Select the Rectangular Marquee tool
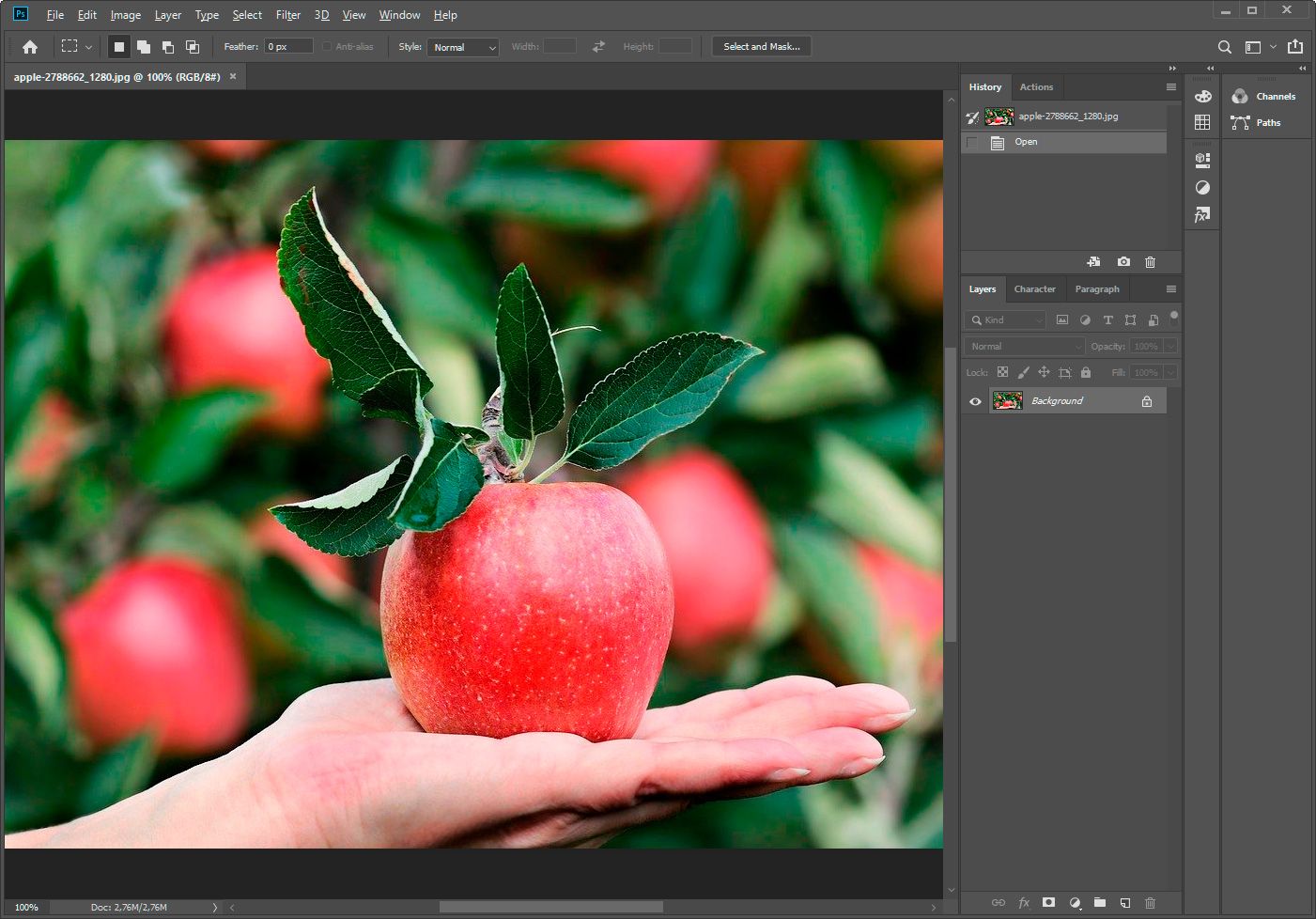The height and width of the screenshot is (919, 1316). [x=70, y=45]
